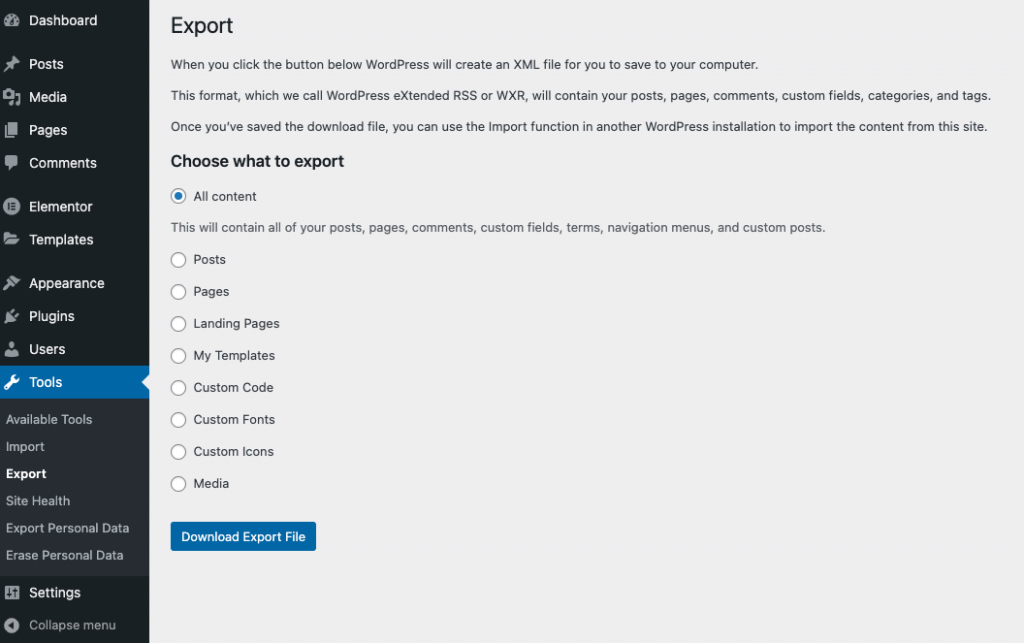Click the Dashboard gauge icon
This screenshot has width=1024, height=643.
pyautogui.click(x=12, y=20)
